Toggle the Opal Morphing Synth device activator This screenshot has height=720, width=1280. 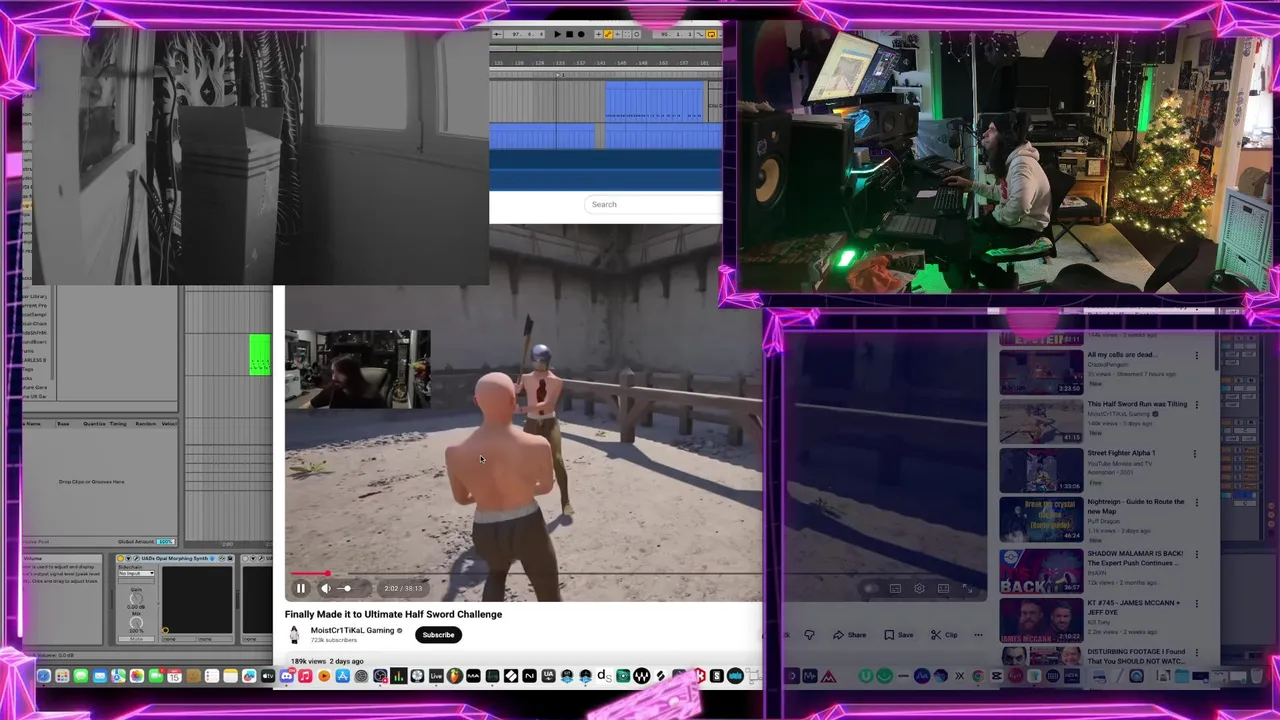121,558
